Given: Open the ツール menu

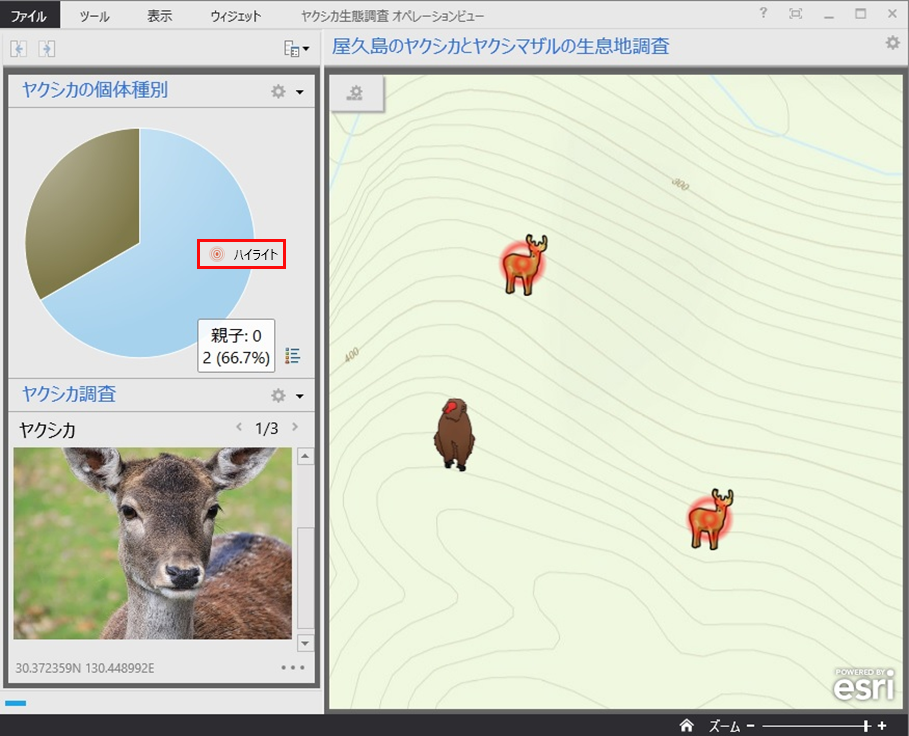Looking at the screenshot, I should click(x=95, y=16).
